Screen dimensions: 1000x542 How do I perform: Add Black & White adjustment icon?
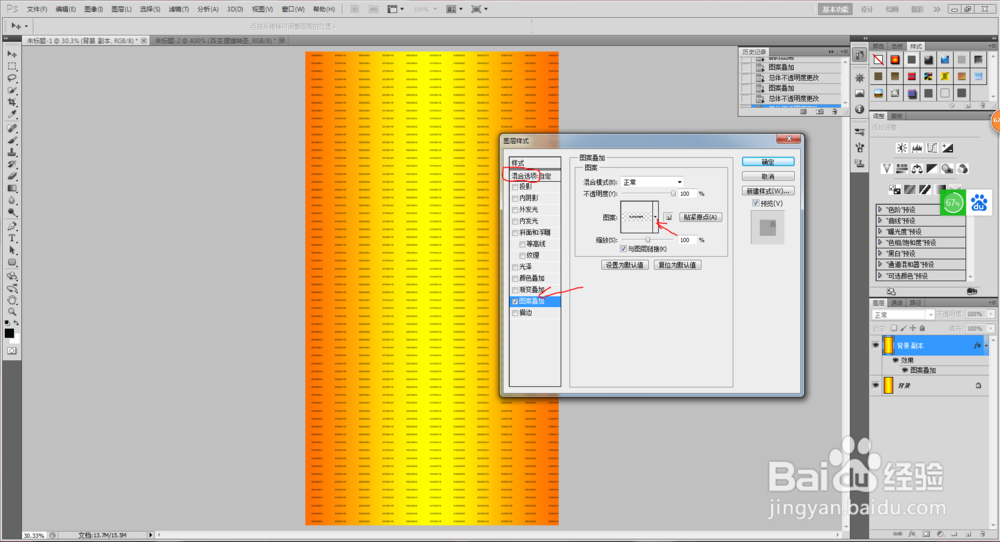(932, 168)
